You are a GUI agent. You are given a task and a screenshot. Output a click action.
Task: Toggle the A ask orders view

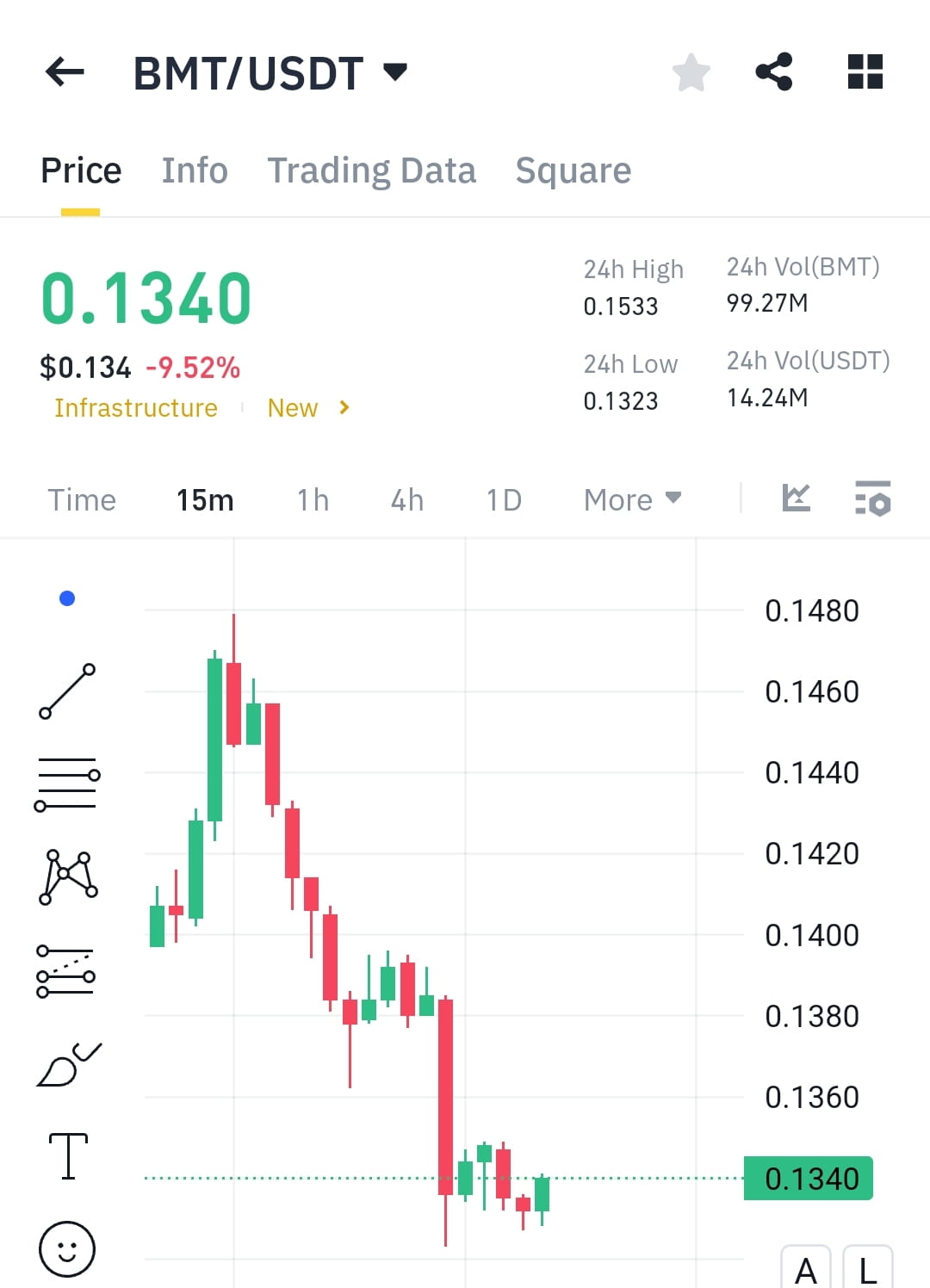tap(807, 1272)
